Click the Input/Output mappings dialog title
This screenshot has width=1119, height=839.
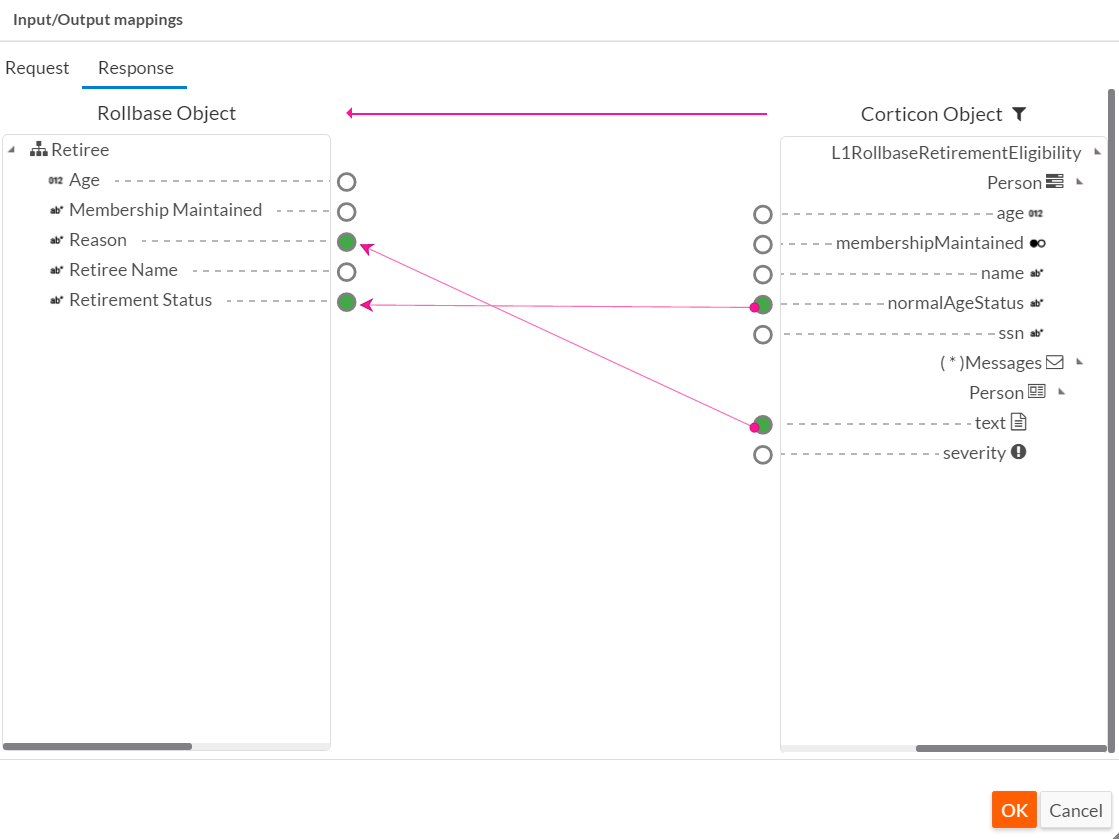(98, 19)
